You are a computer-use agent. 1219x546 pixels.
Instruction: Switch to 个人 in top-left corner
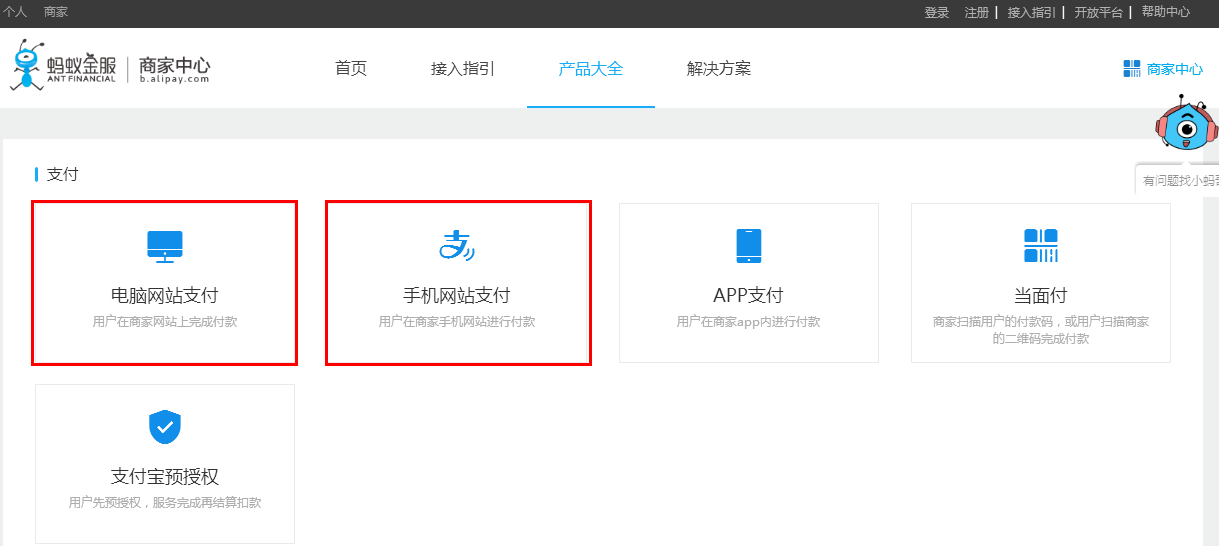point(15,12)
